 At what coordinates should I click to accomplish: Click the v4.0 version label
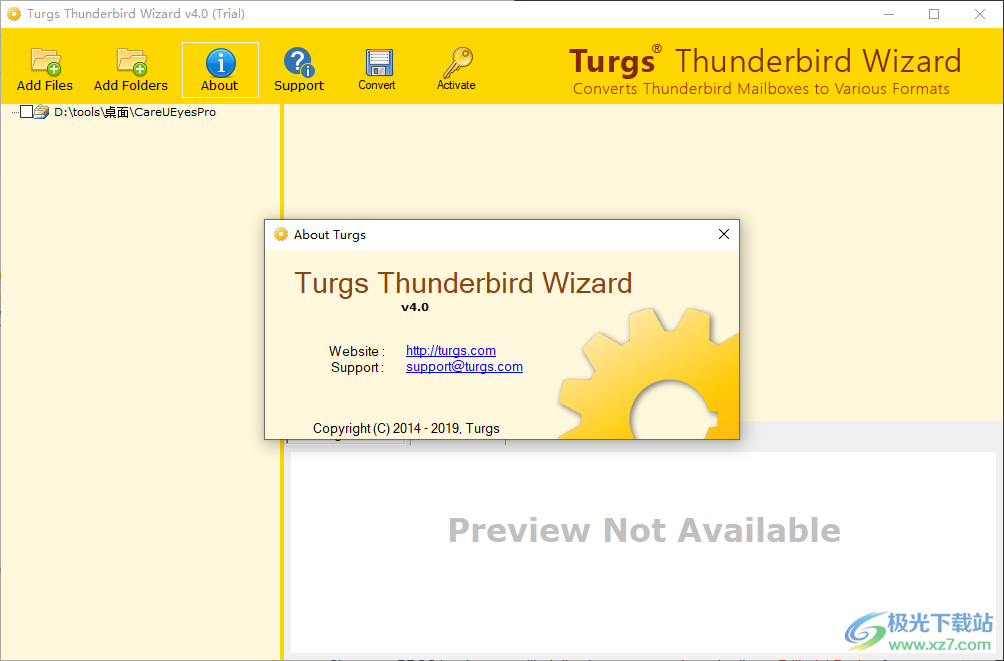click(x=415, y=307)
